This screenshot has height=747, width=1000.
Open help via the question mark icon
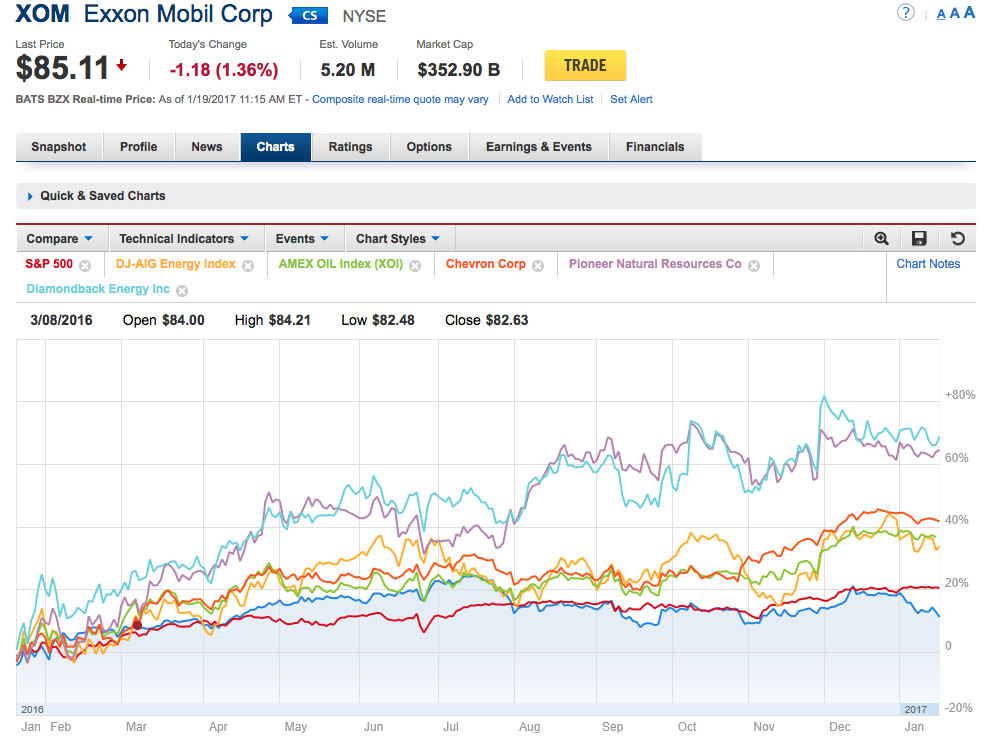tap(905, 13)
